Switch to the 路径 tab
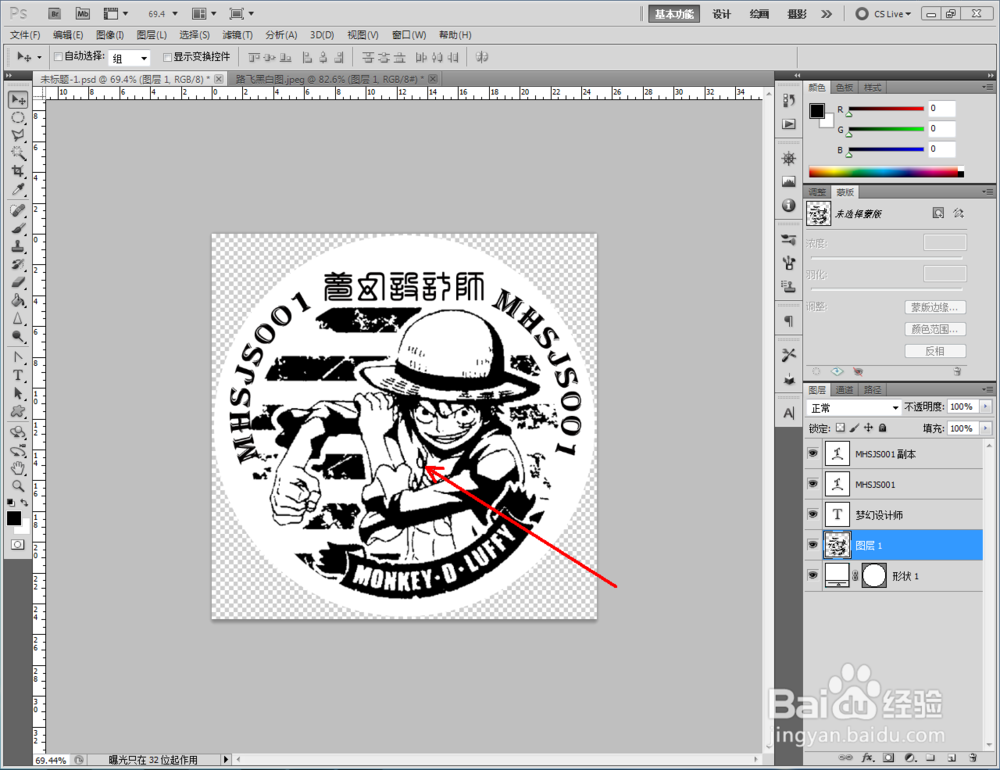Viewport: 1000px width, 770px height. (x=872, y=390)
